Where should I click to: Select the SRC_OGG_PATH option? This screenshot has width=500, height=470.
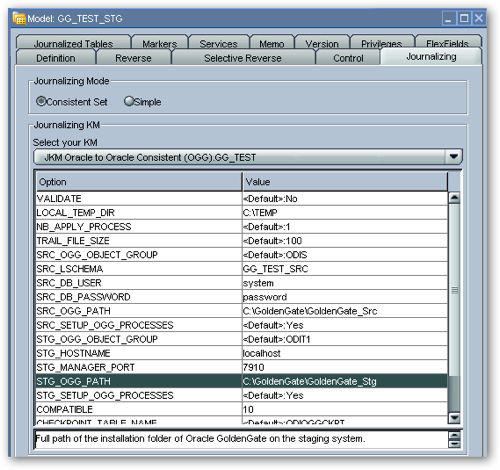pyautogui.click(x=139, y=311)
